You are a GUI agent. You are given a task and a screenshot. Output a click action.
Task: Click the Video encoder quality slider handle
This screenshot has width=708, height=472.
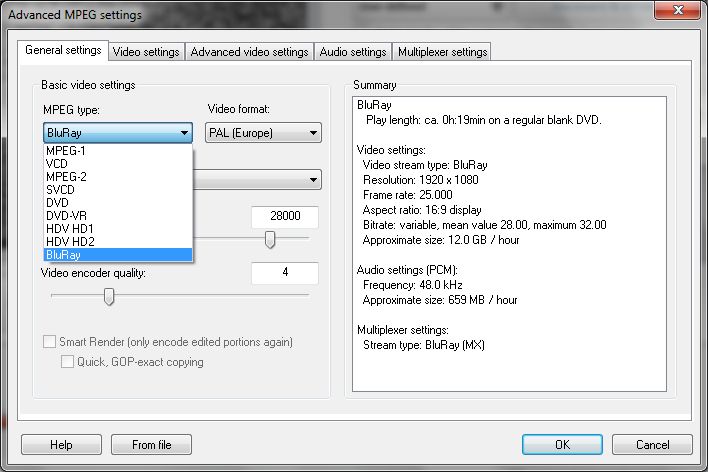(x=109, y=296)
